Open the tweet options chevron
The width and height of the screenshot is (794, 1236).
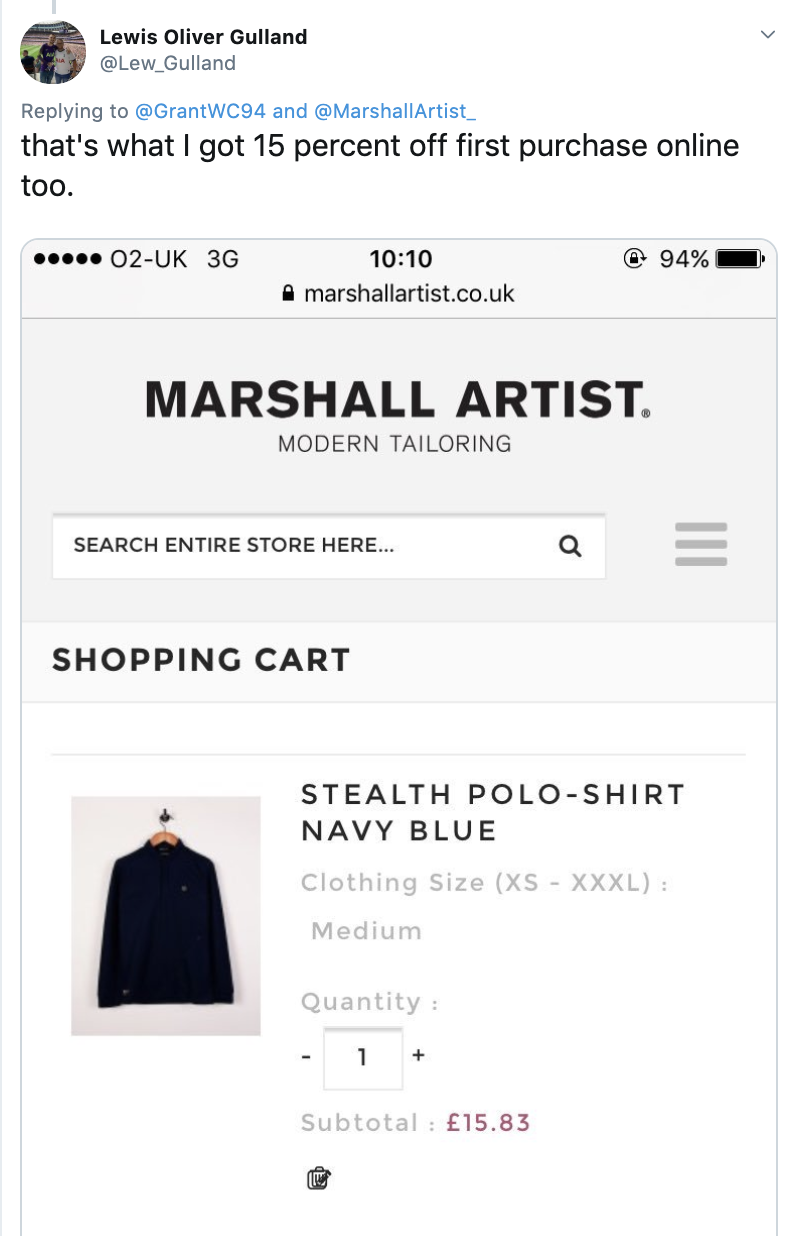click(767, 35)
